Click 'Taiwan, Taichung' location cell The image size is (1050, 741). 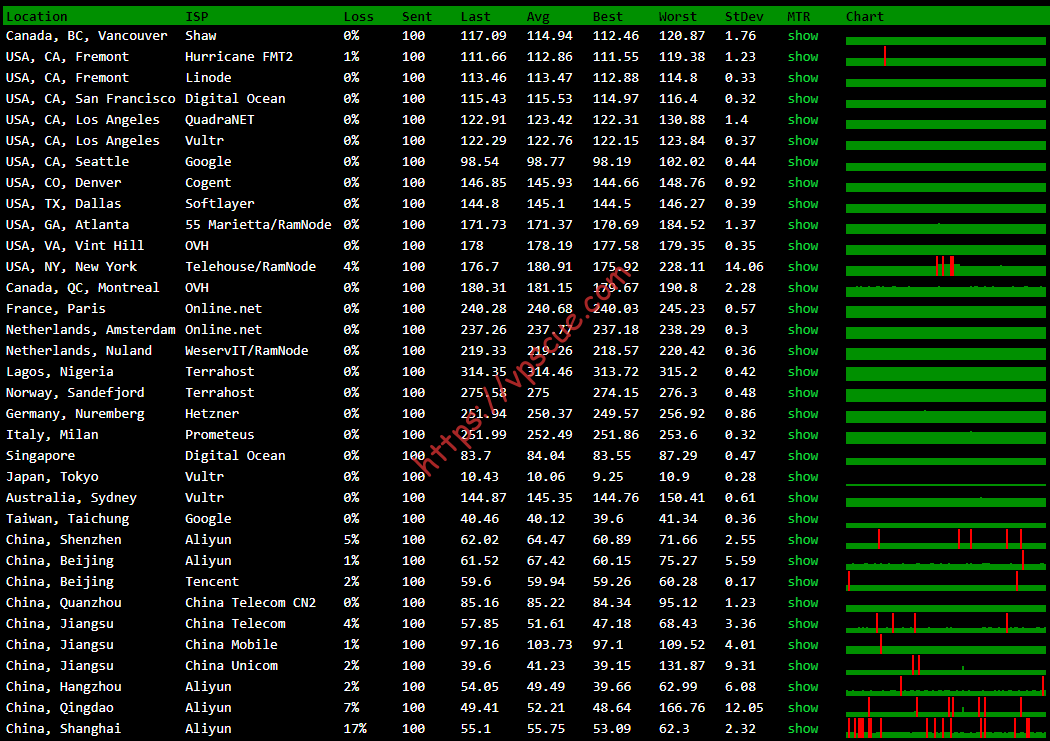(68, 518)
